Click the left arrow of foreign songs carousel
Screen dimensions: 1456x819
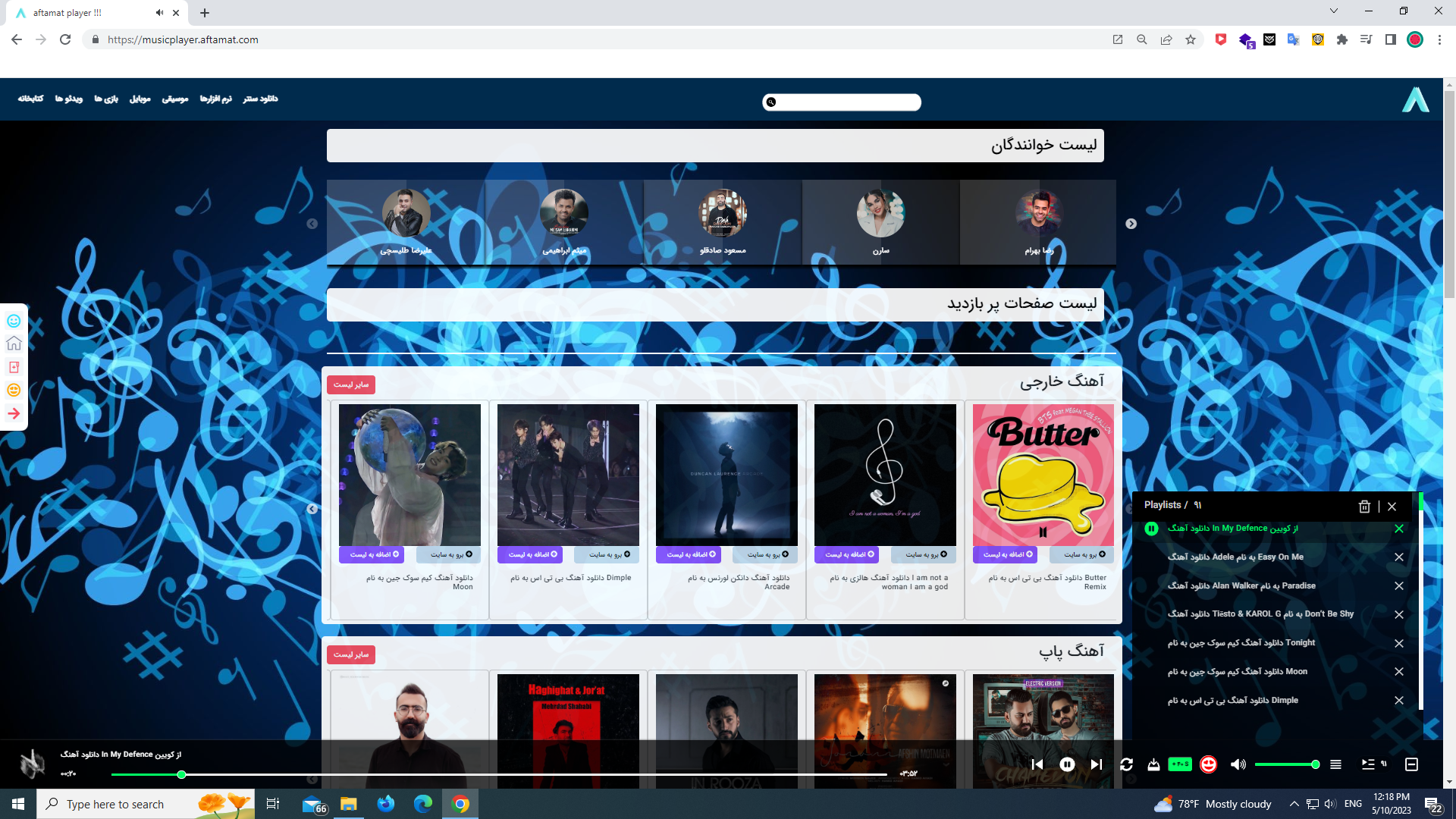312,509
